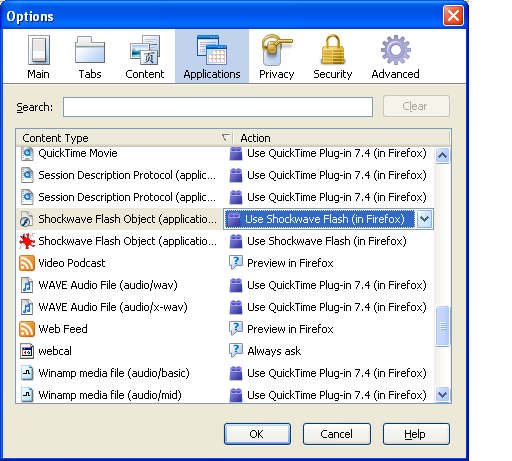
Task: Click the Winamp audio/mid file icon
Action: (27, 395)
